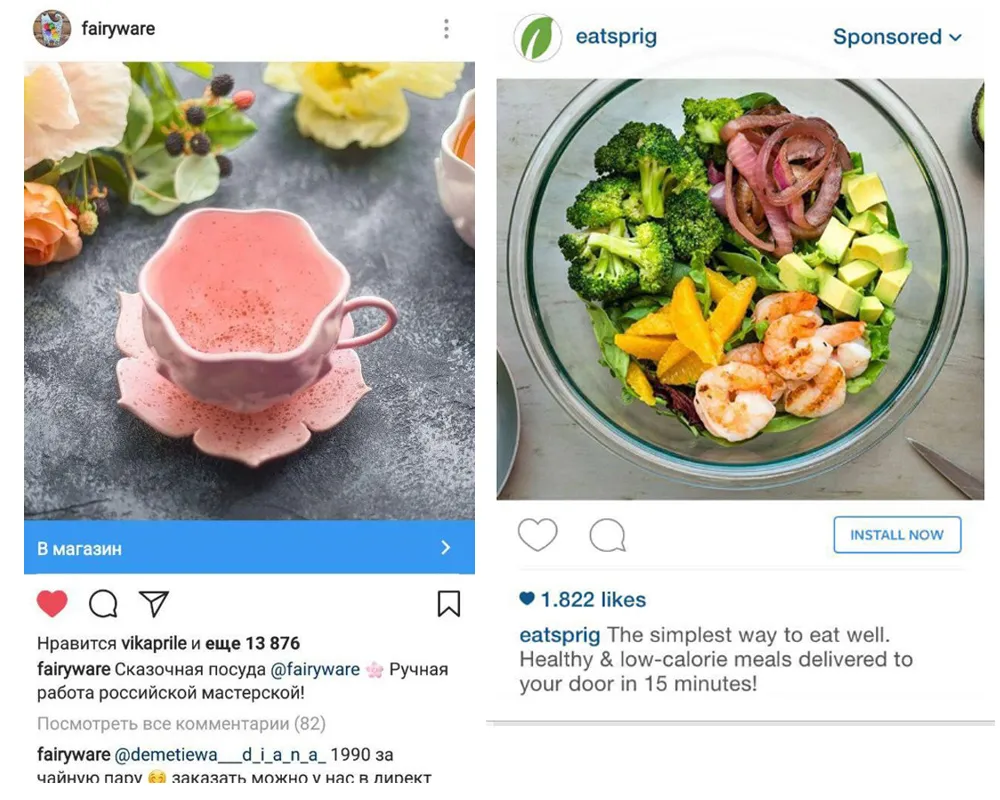Screen dimensions: 1000x800
Task: View the 1.822 likes count
Action: pyautogui.click(x=592, y=600)
